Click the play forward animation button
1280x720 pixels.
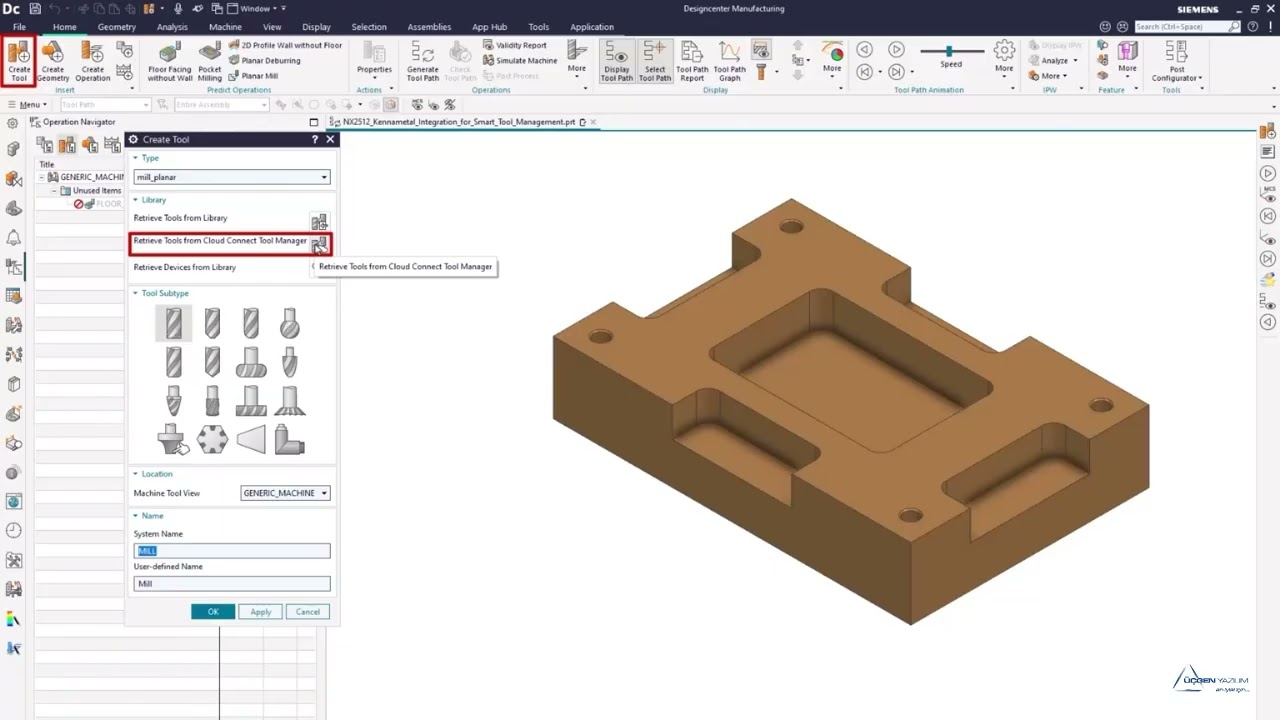point(896,49)
